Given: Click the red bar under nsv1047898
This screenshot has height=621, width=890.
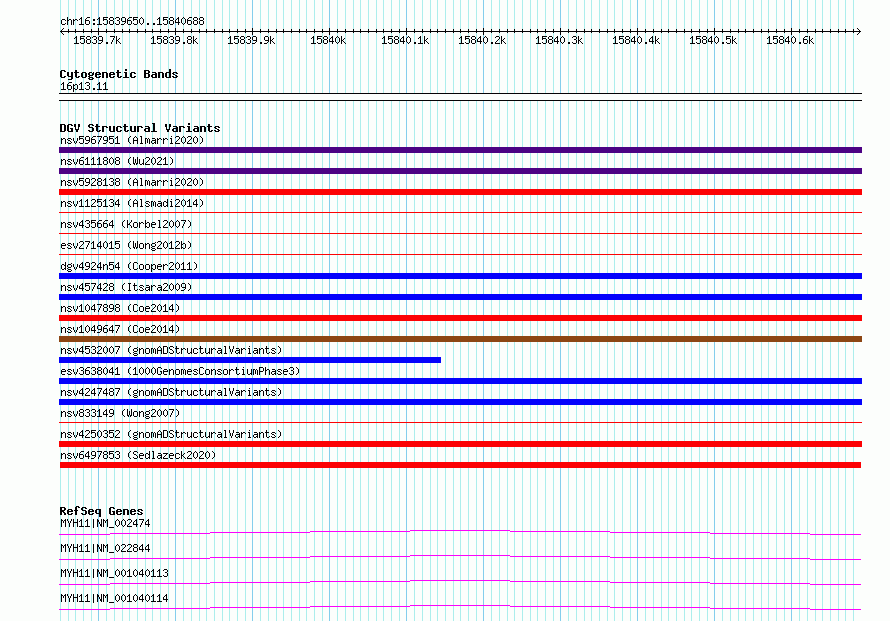Looking at the screenshot, I should click(460, 318).
